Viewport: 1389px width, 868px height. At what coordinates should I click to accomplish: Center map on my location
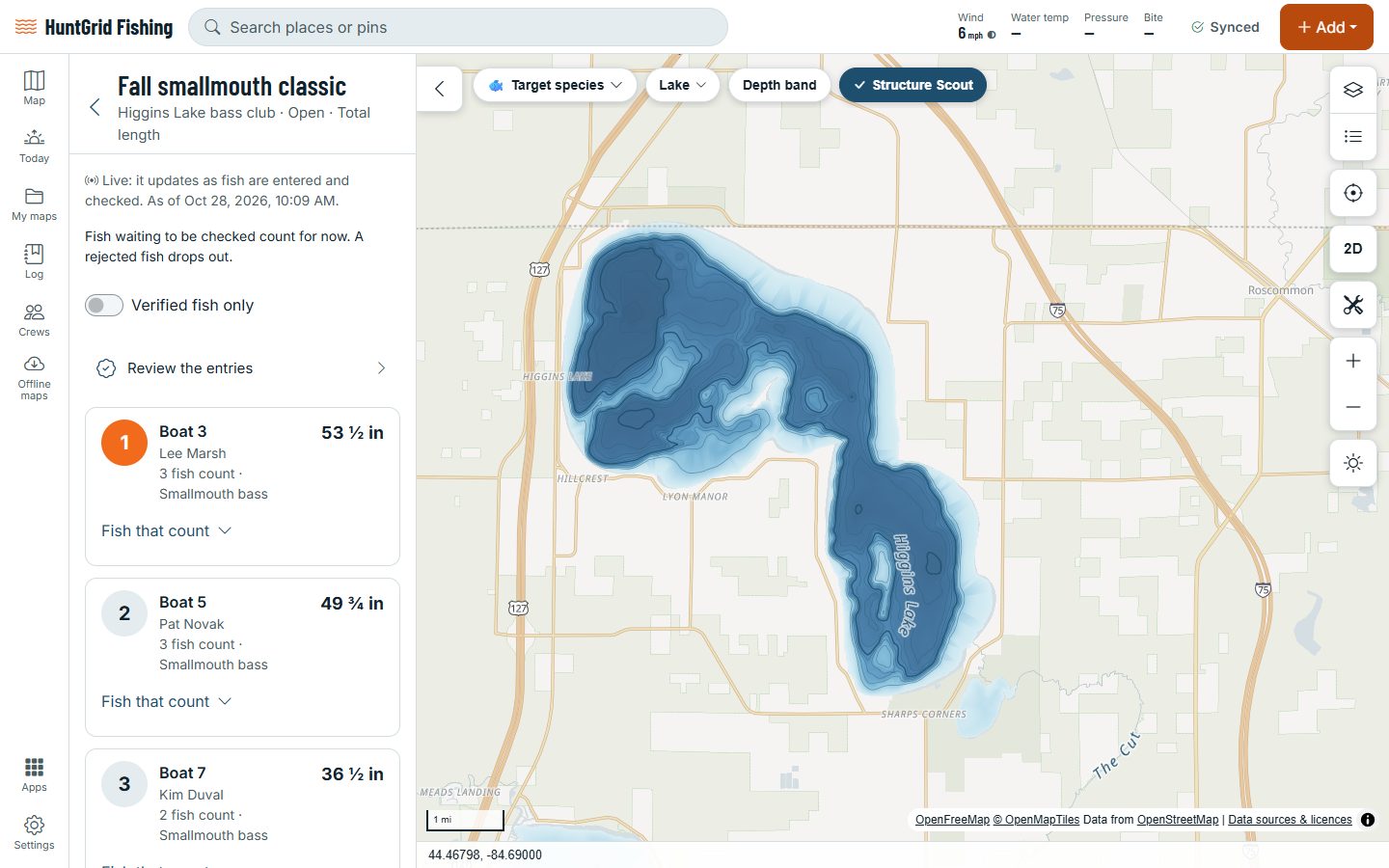click(x=1353, y=193)
